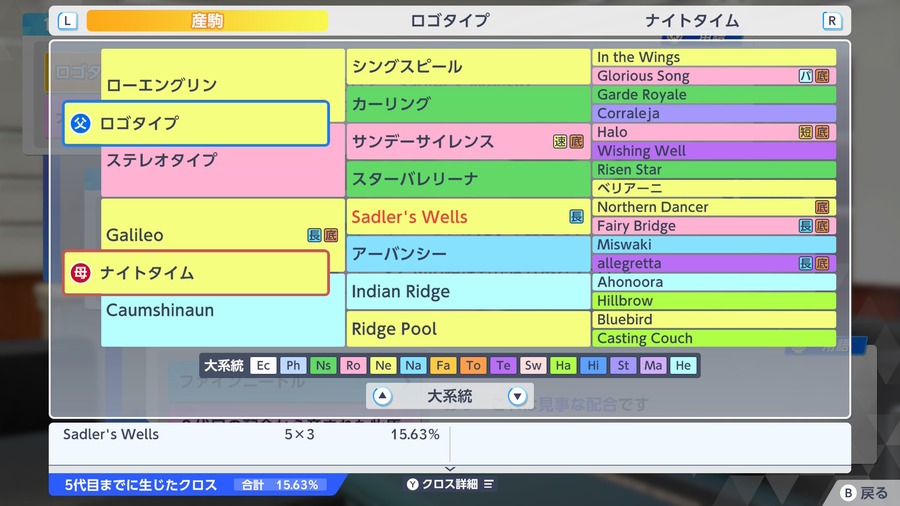The width and height of the screenshot is (900, 506).
Task: Switch to the ロゴタイプ tab
Action: click(449, 21)
